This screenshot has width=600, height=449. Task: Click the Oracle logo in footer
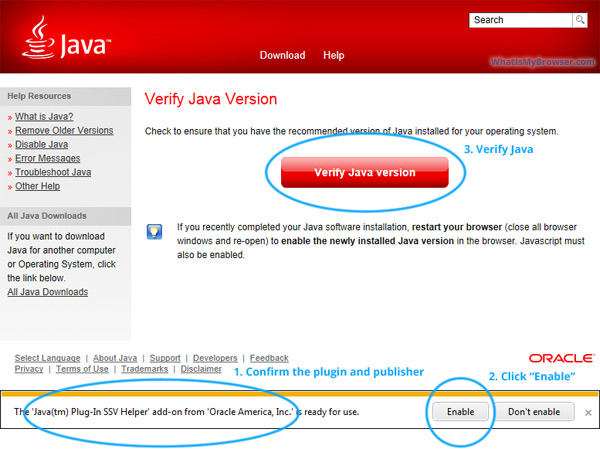coord(562,358)
